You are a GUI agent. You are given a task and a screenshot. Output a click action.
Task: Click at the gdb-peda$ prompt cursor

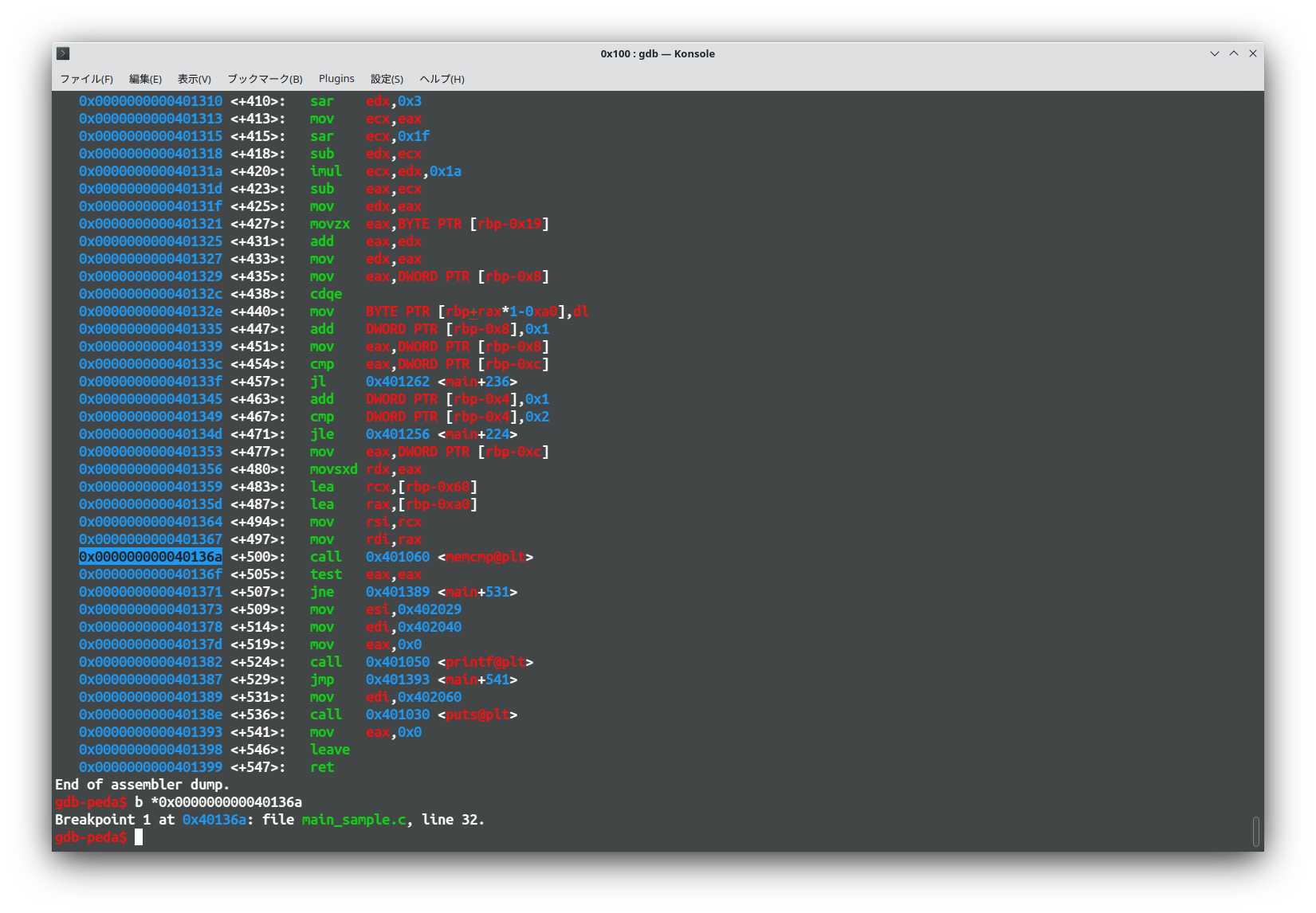[x=139, y=837]
